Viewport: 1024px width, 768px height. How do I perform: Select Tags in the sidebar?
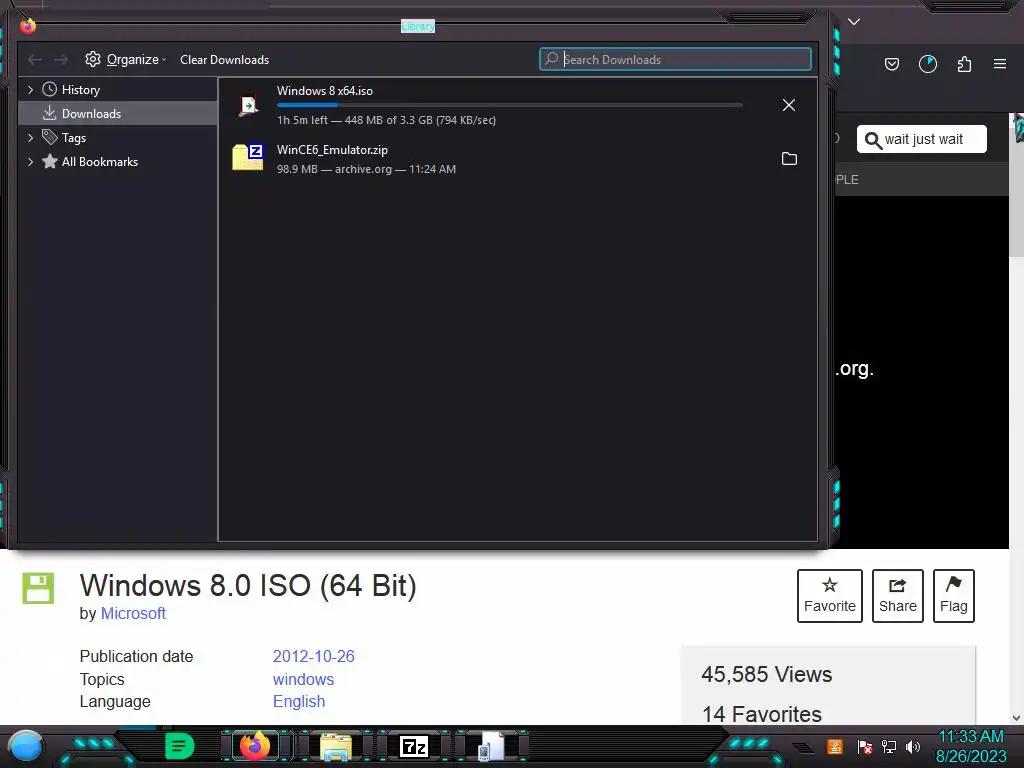[x=74, y=138]
